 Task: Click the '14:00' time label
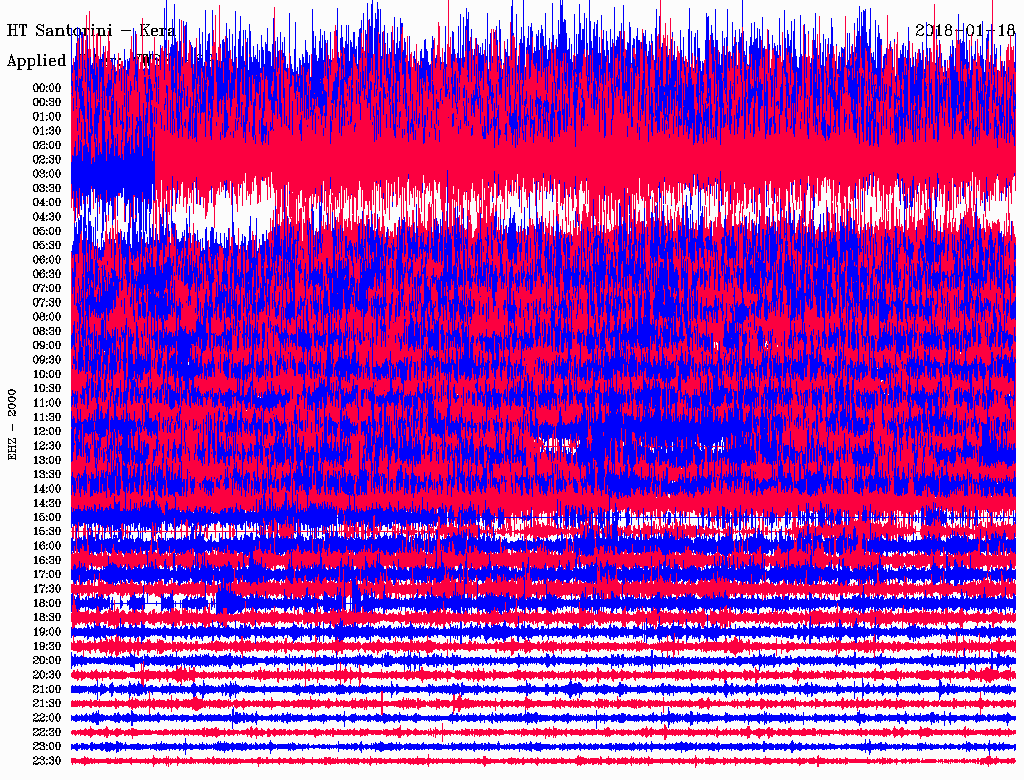pyautogui.click(x=47, y=489)
